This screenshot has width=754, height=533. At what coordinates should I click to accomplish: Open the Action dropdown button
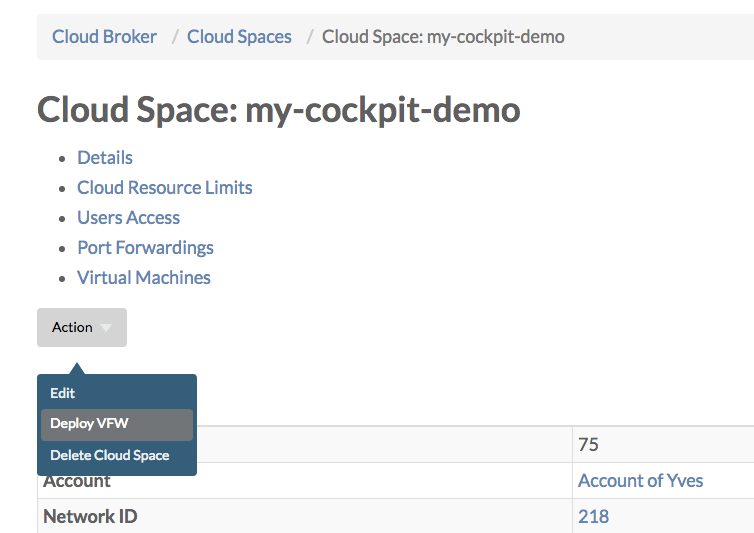(81, 327)
